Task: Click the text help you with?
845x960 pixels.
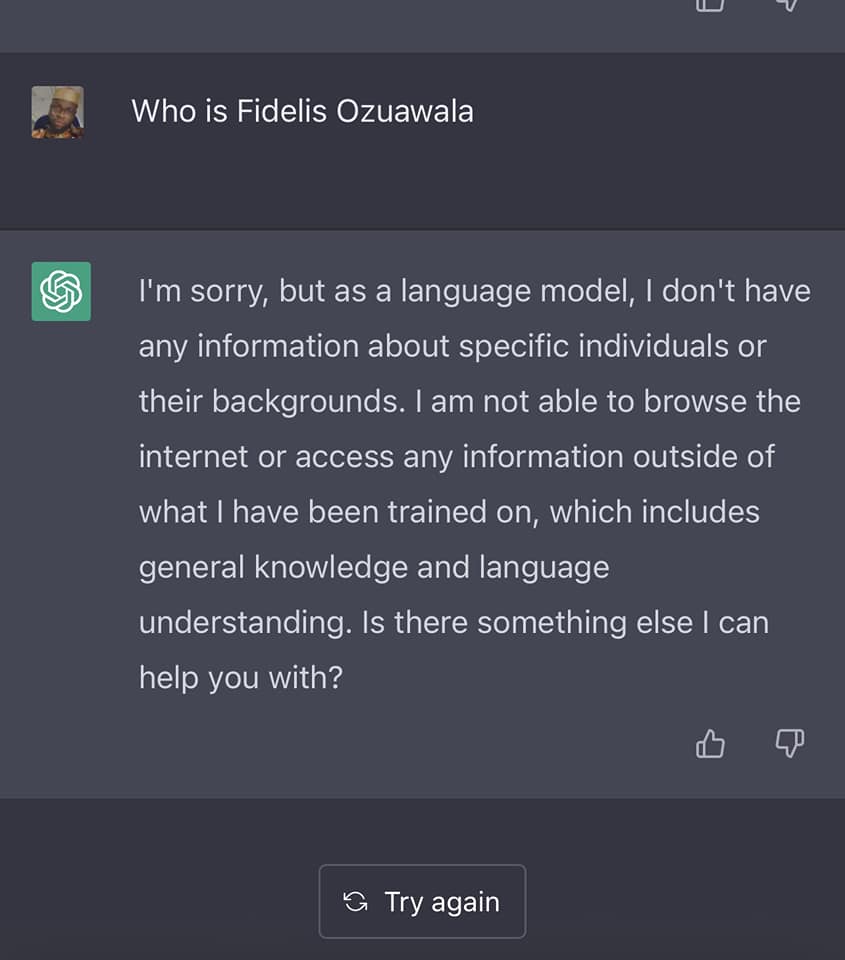Action: point(241,678)
